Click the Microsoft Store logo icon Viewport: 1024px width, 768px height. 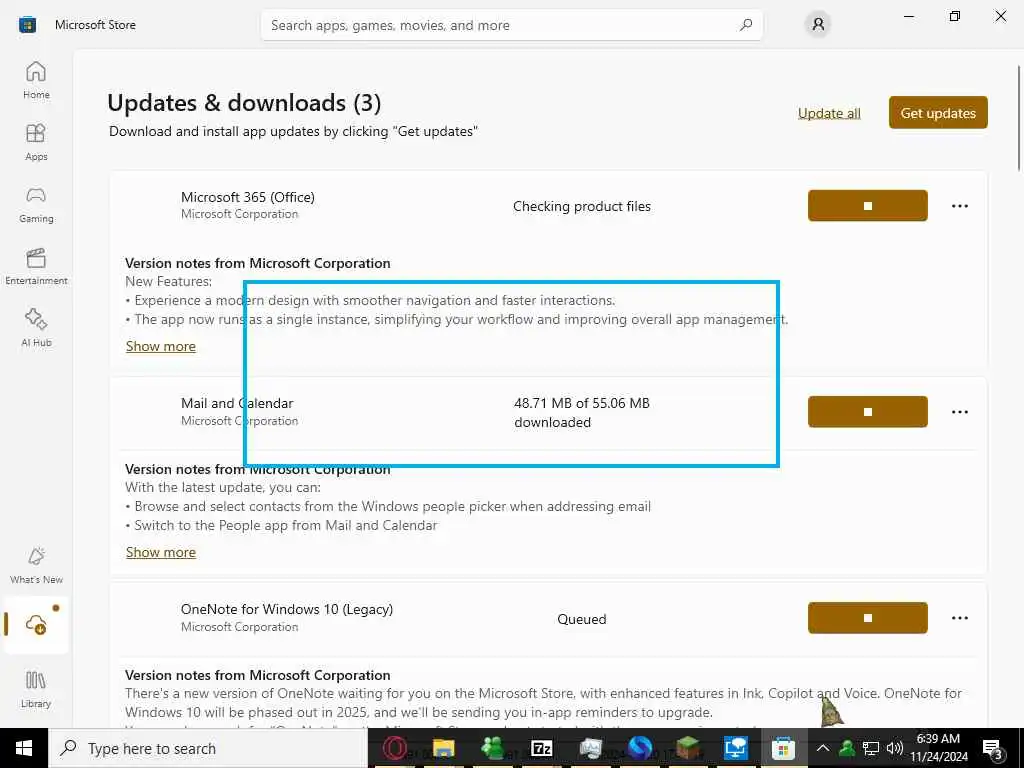click(x=27, y=25)
